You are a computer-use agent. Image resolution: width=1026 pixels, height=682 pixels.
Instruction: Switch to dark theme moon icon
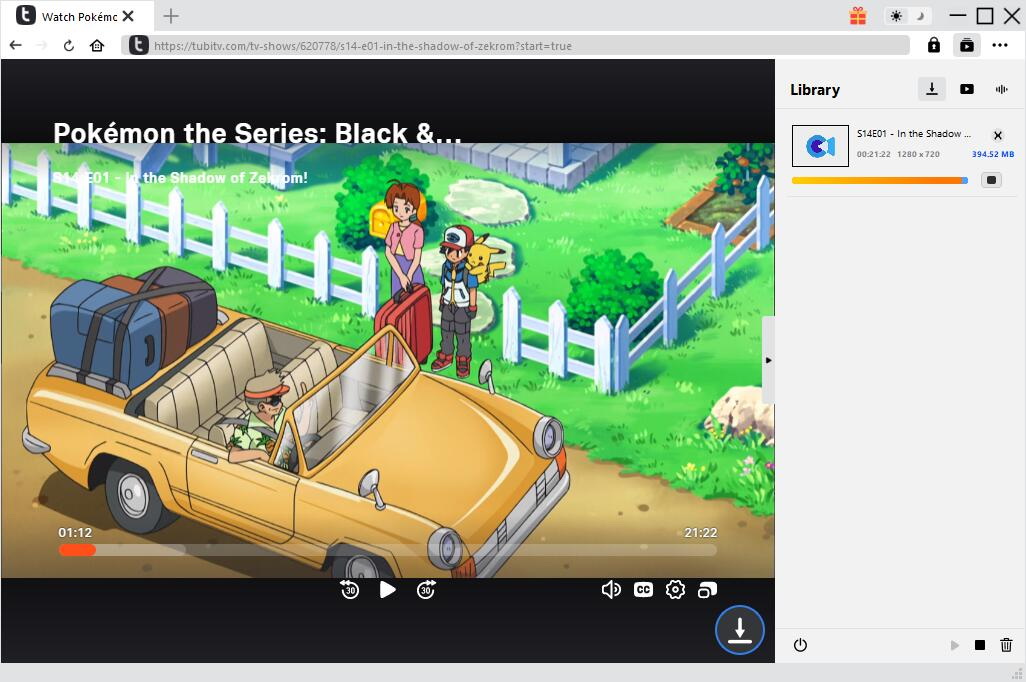point(921,16)
